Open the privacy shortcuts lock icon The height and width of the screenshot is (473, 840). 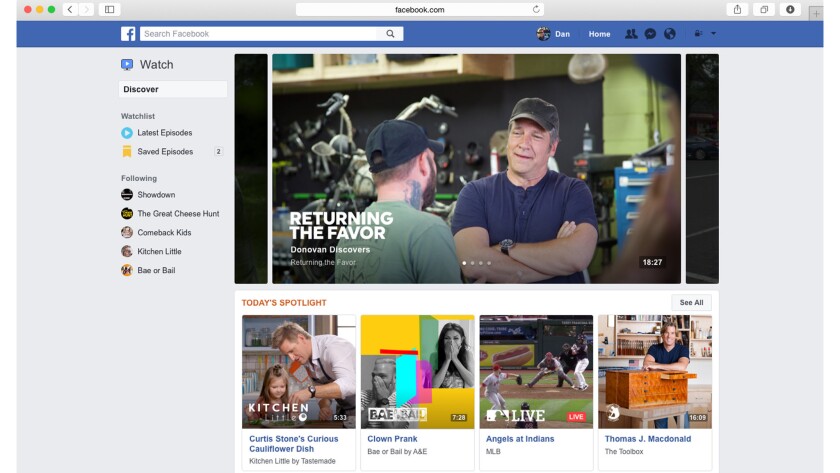click(x=698, y=34)
